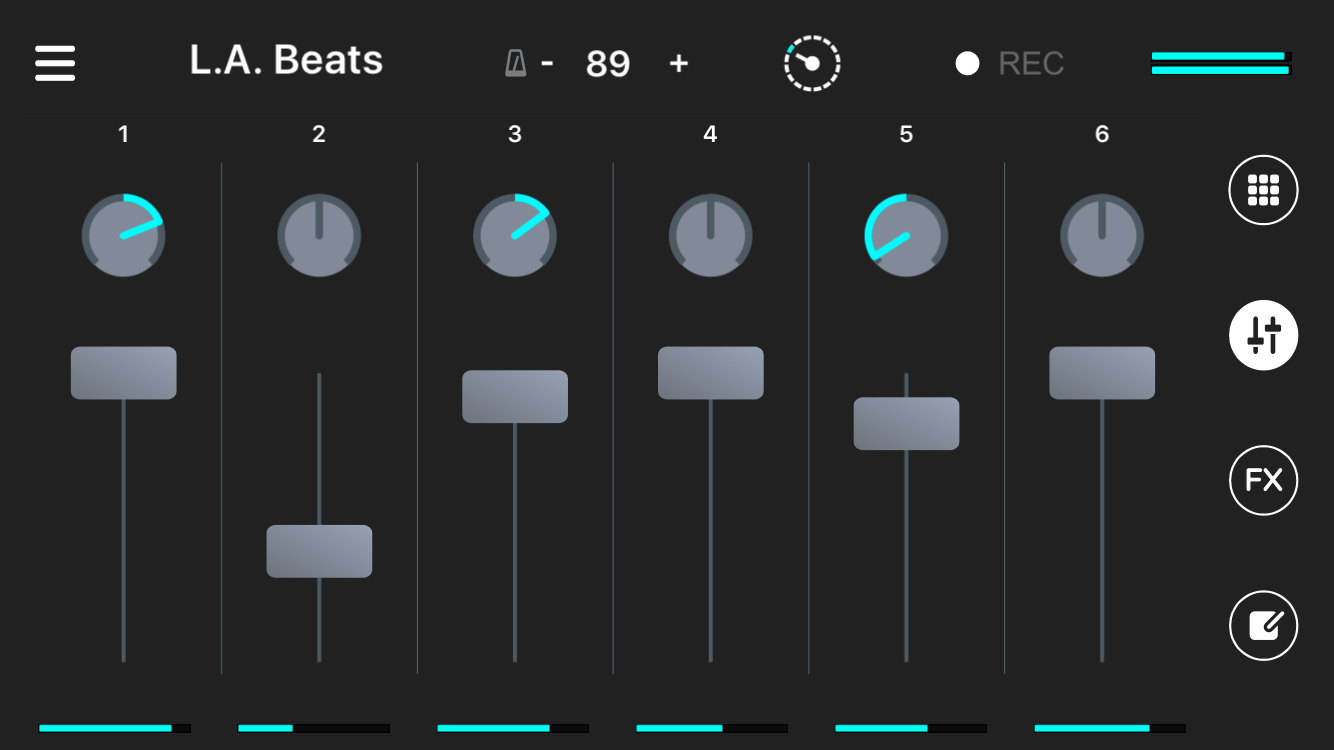Click channel 2 pan knob
1334x750 pixels.
coord(319,236)
